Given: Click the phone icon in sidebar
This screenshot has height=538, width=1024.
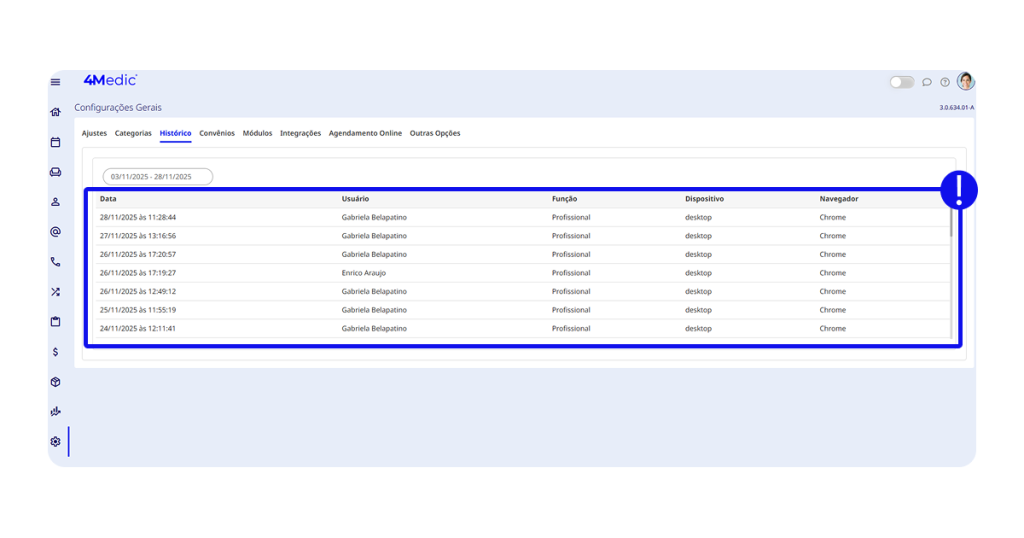Looking at the screenshot, I should coord(55,262).
